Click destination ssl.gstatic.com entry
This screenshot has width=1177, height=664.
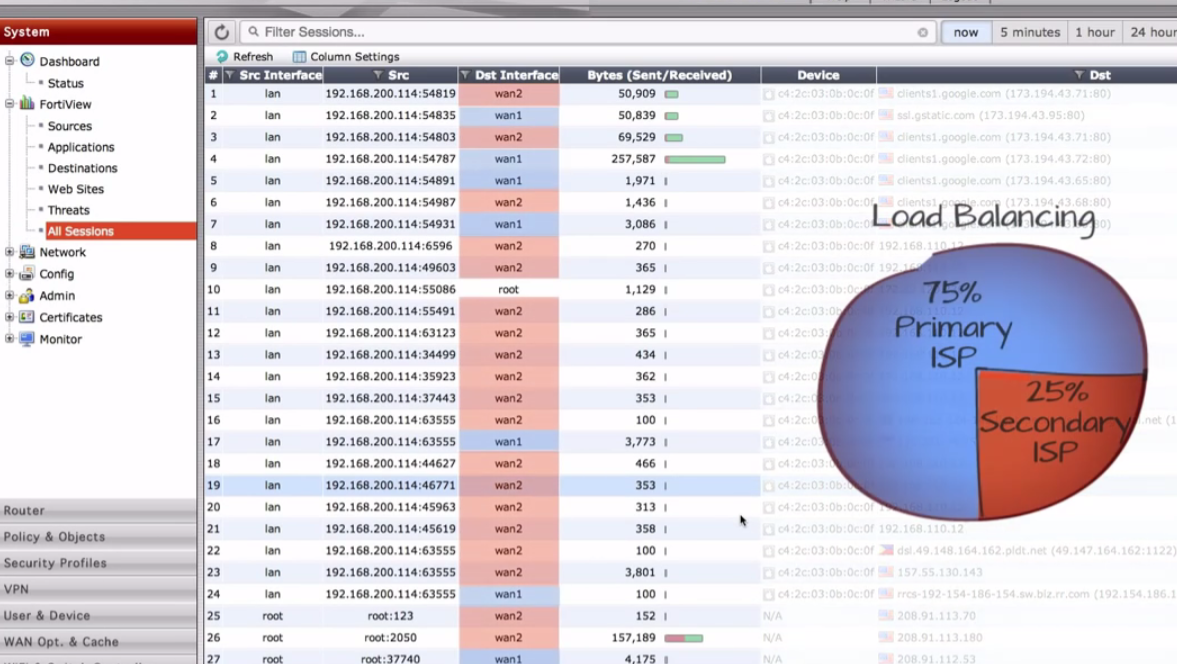click(x=991, y=116)
